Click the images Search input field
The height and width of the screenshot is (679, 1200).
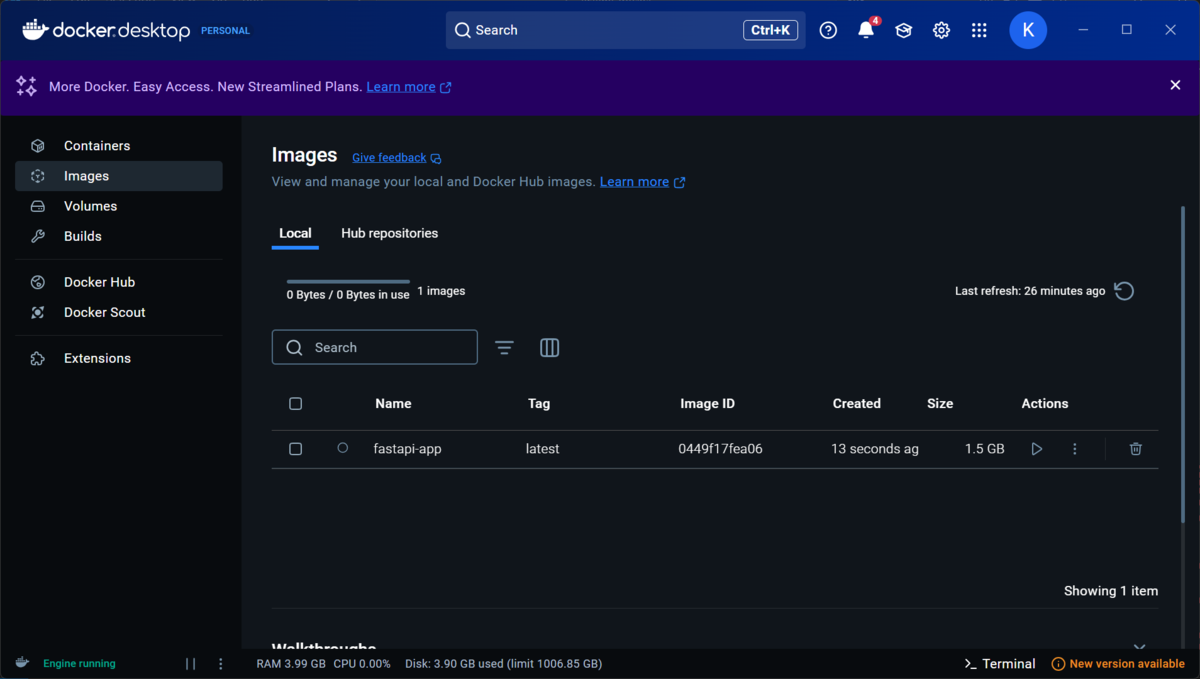(x=375, y=347)
